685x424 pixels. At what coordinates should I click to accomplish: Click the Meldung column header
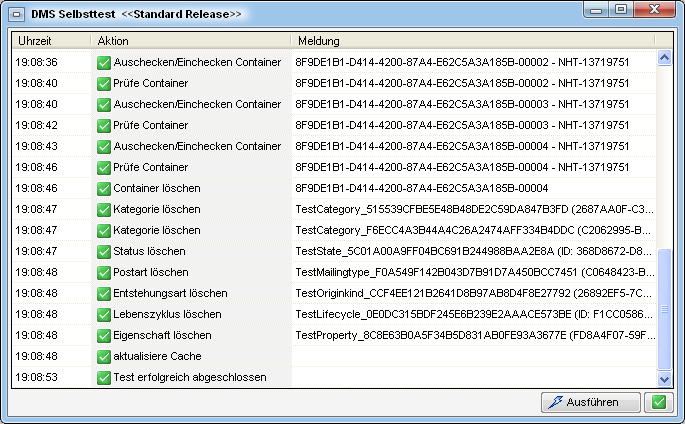(x=472, y=41)
